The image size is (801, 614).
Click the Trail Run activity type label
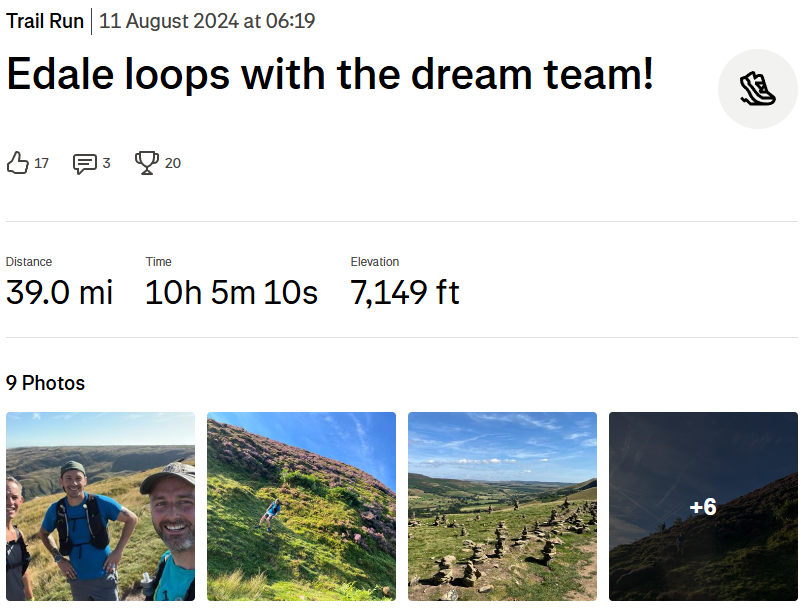45,21
